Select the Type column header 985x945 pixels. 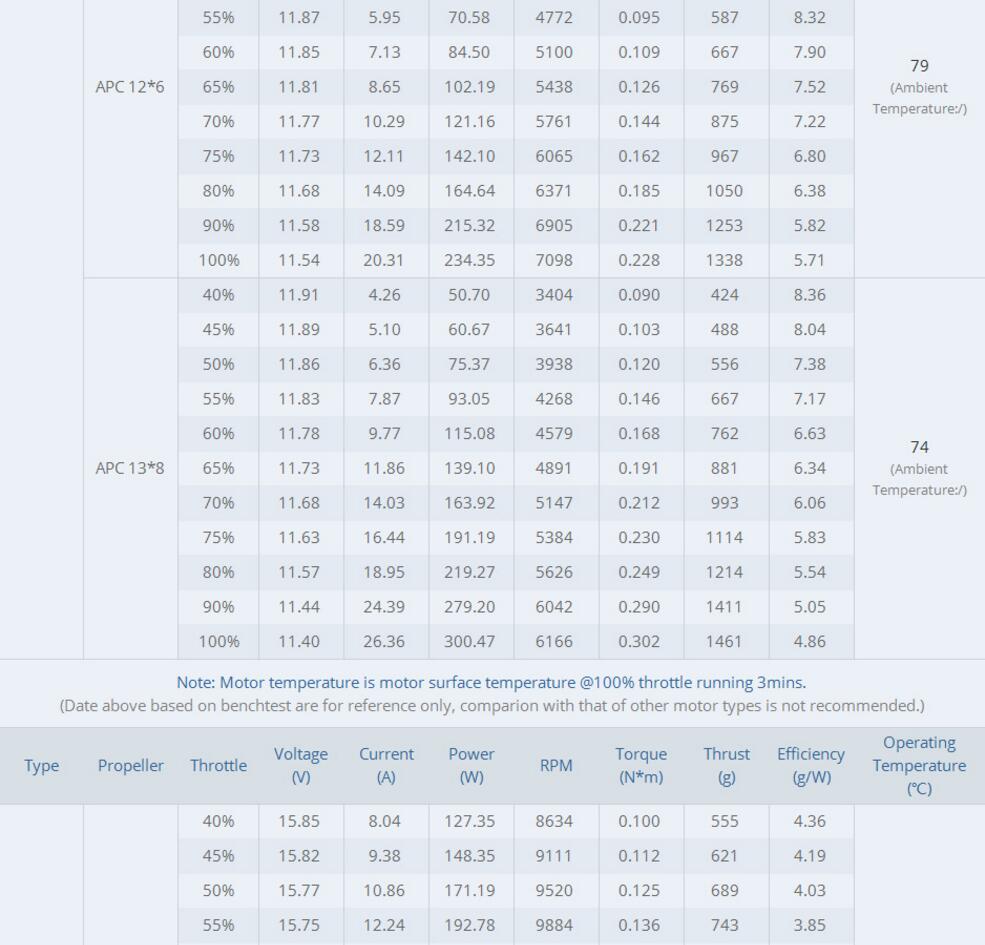click(x=41, y=766)
